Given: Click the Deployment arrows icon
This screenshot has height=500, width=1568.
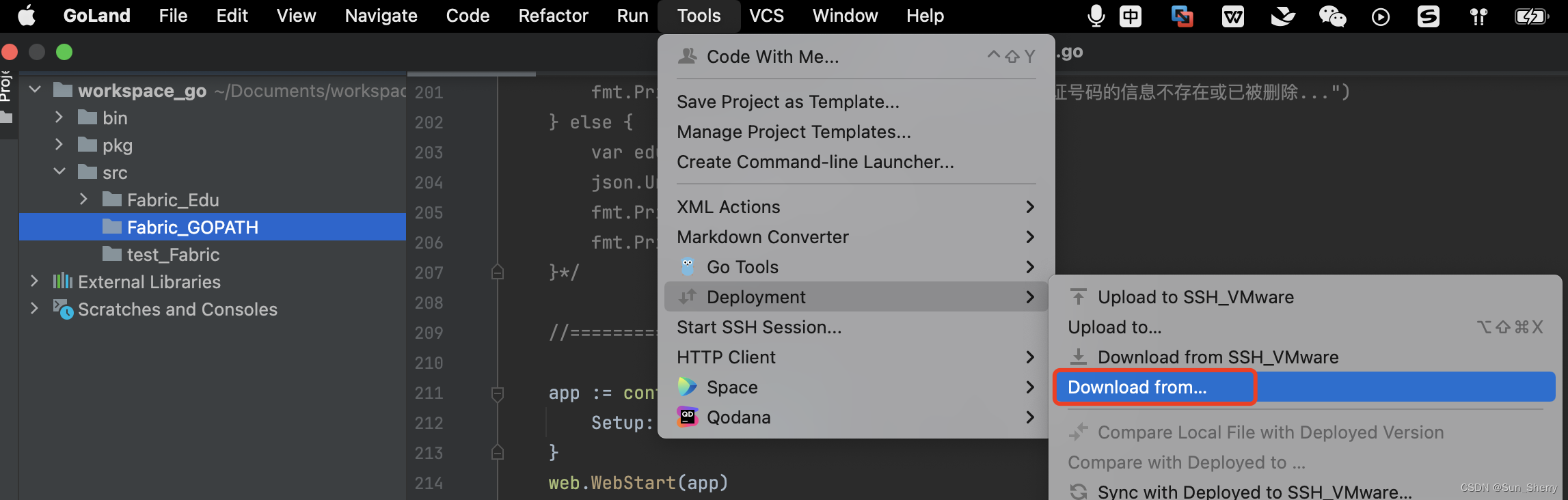Looking at the screenshot, I should click(x=687, y=296).
